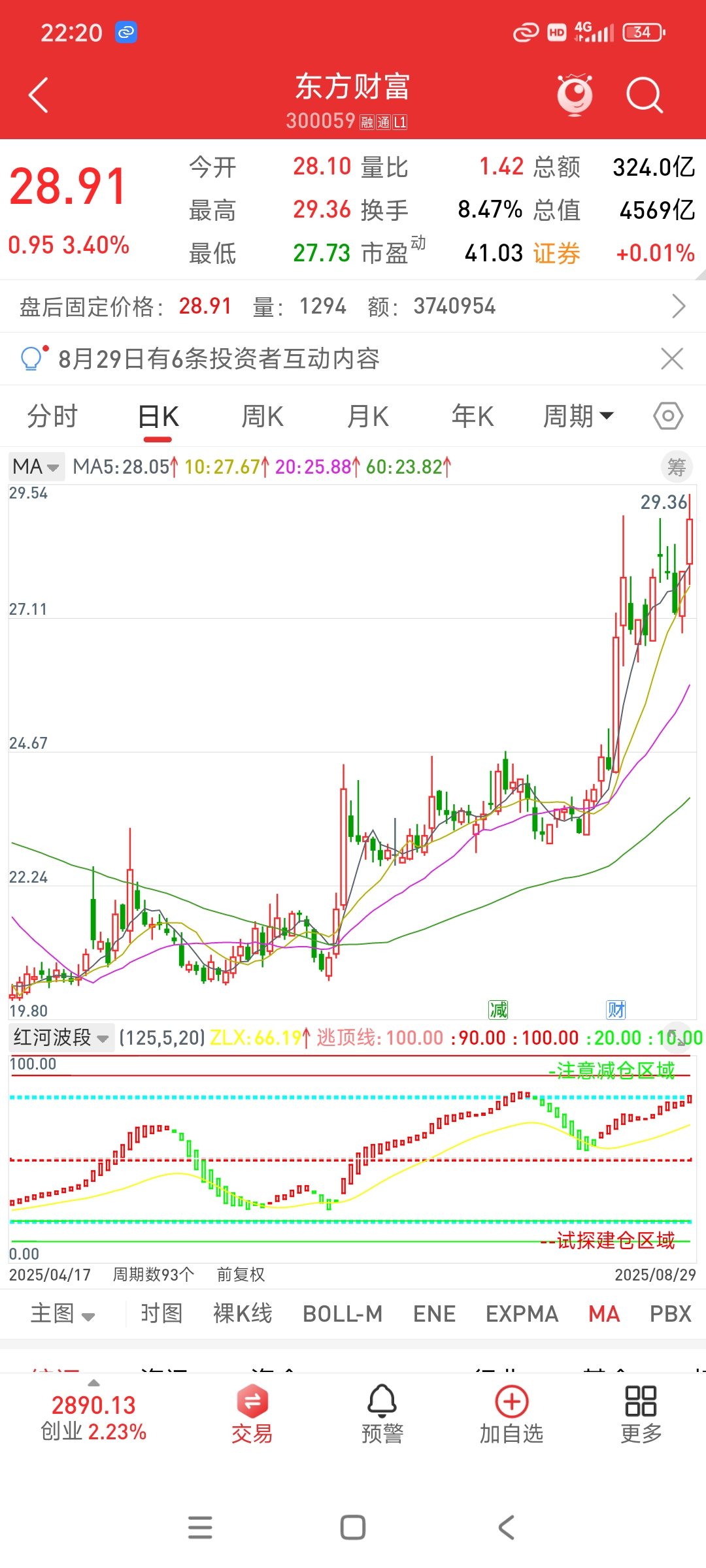
Task: Open the 主图 main chart dropdown
Action: click(x=63, y=1314)
